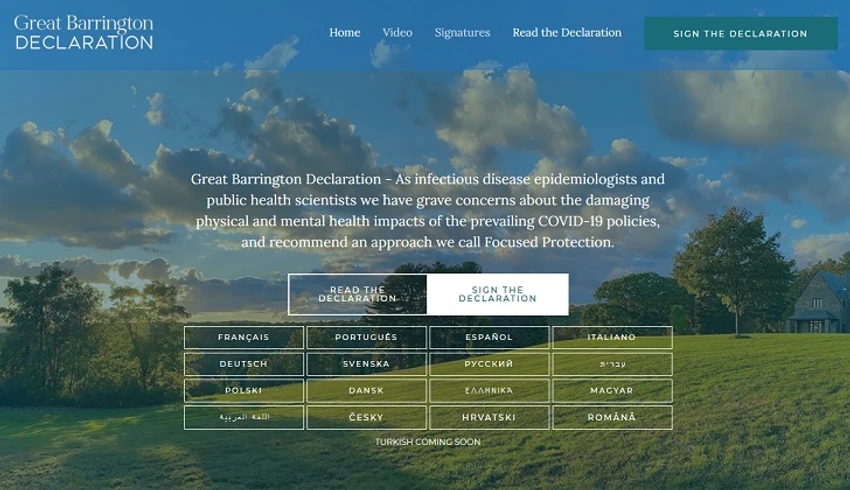Open the Dansk translation

coord(366,391)
